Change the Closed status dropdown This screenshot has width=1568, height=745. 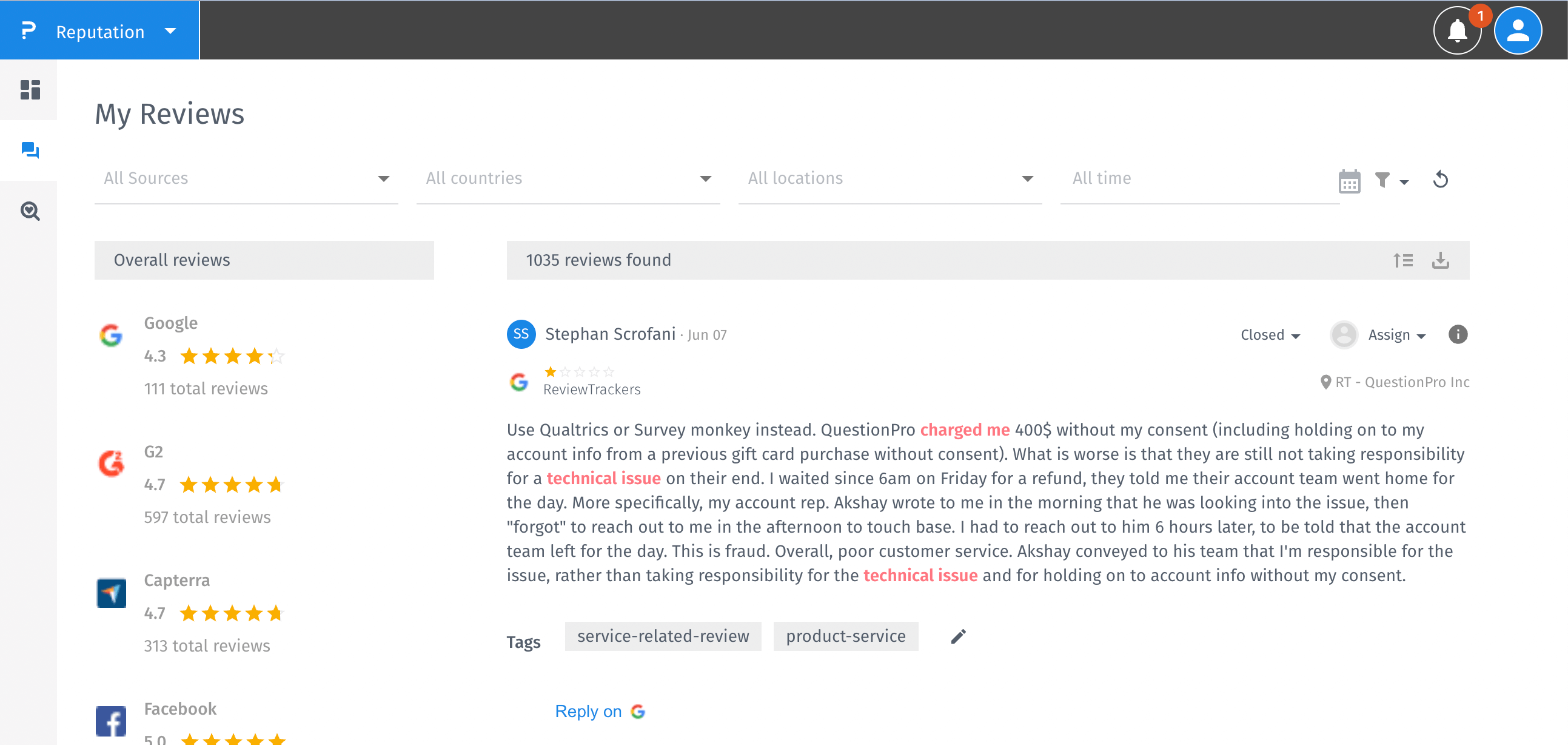[x=1270, y=335]
